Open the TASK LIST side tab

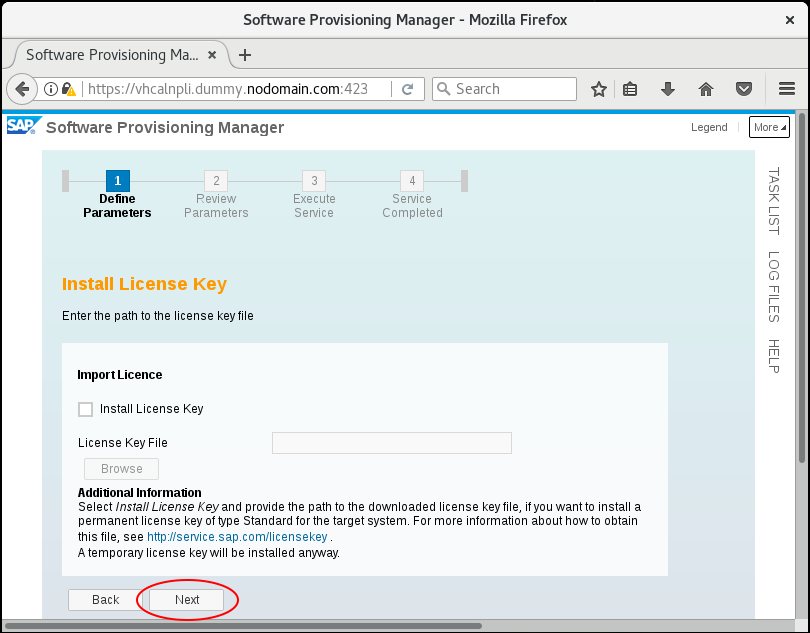tap(773, 201)
